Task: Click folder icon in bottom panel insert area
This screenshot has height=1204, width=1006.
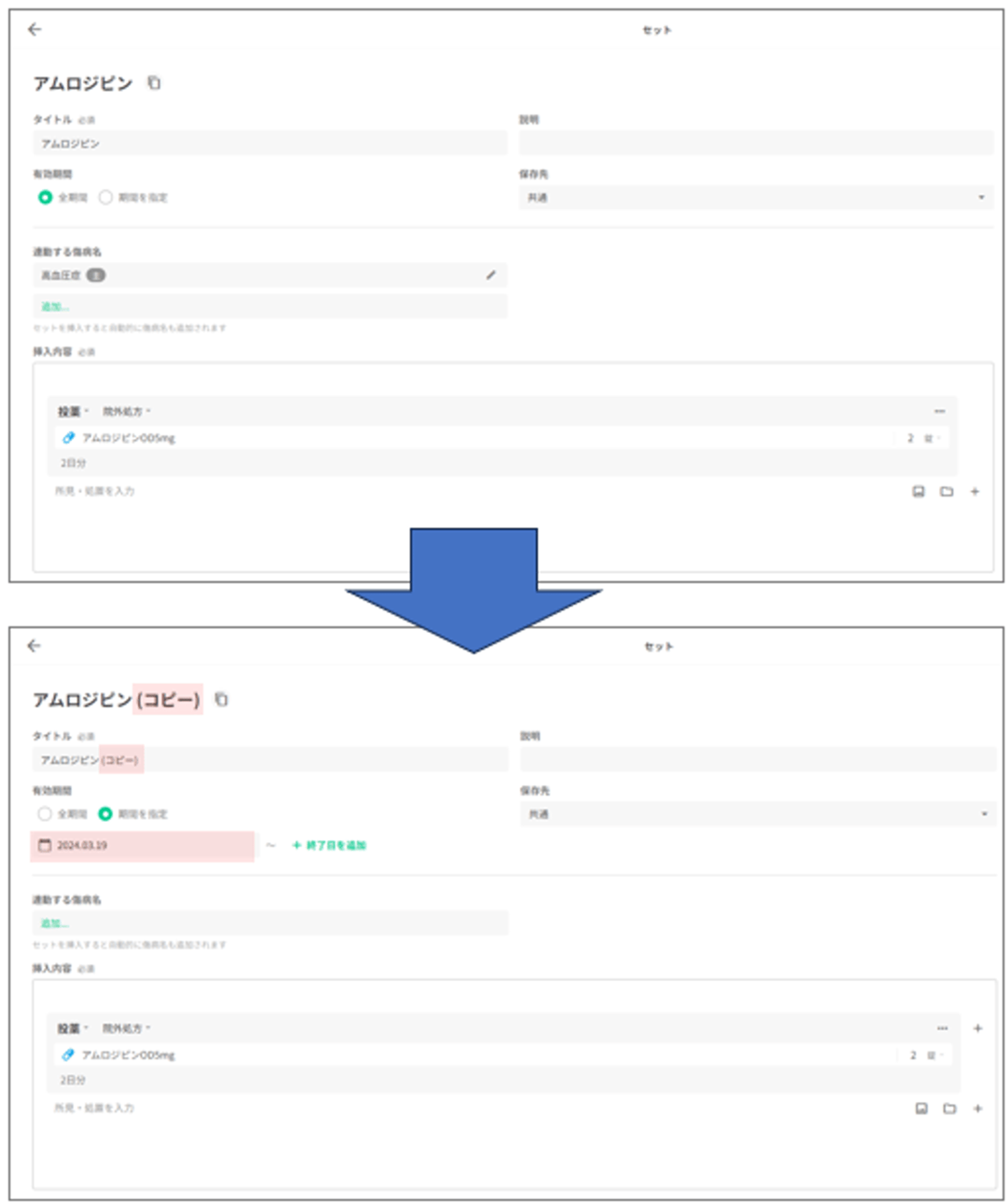Action: pos(949,1108)
